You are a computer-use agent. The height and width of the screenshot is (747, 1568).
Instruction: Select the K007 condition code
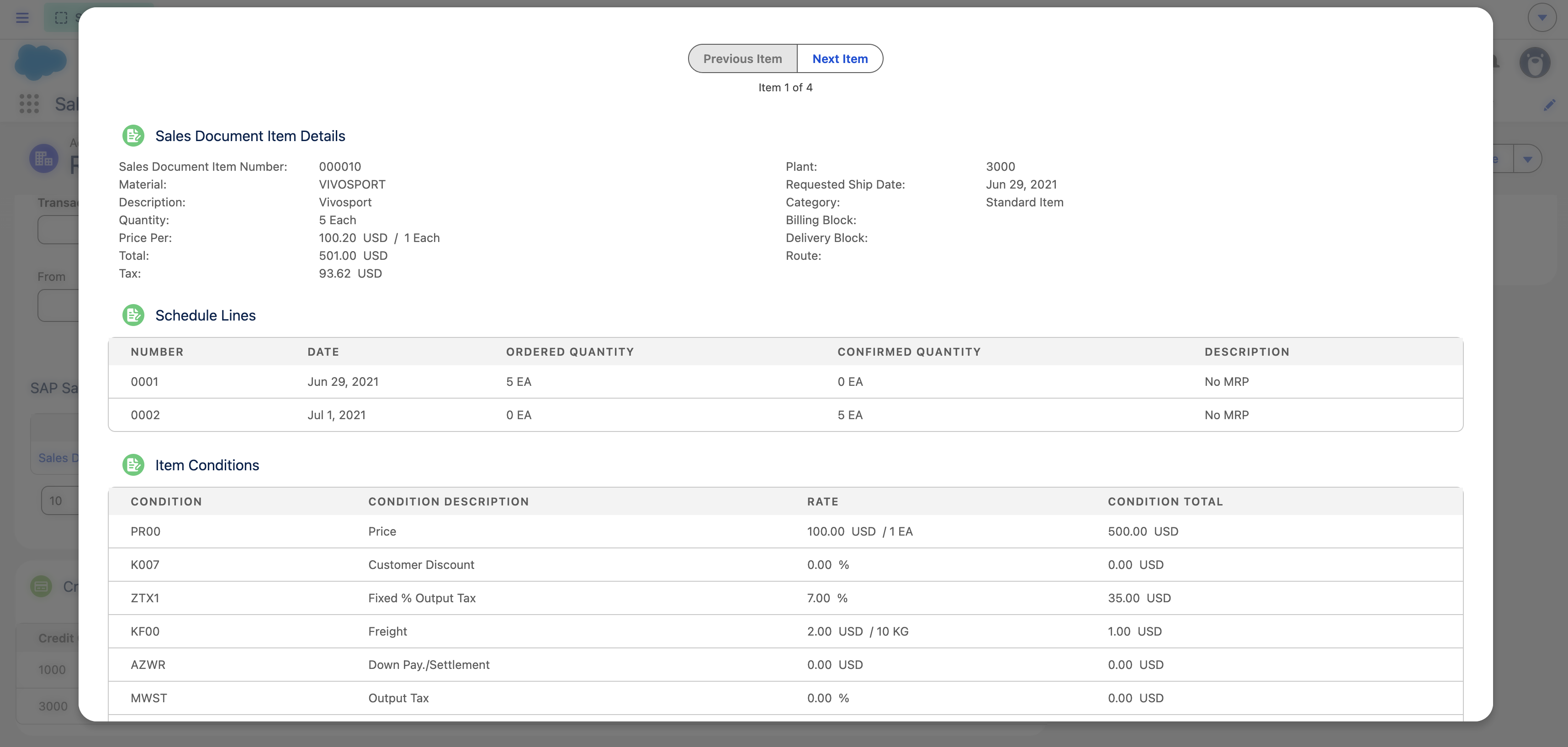pos(145,564)
